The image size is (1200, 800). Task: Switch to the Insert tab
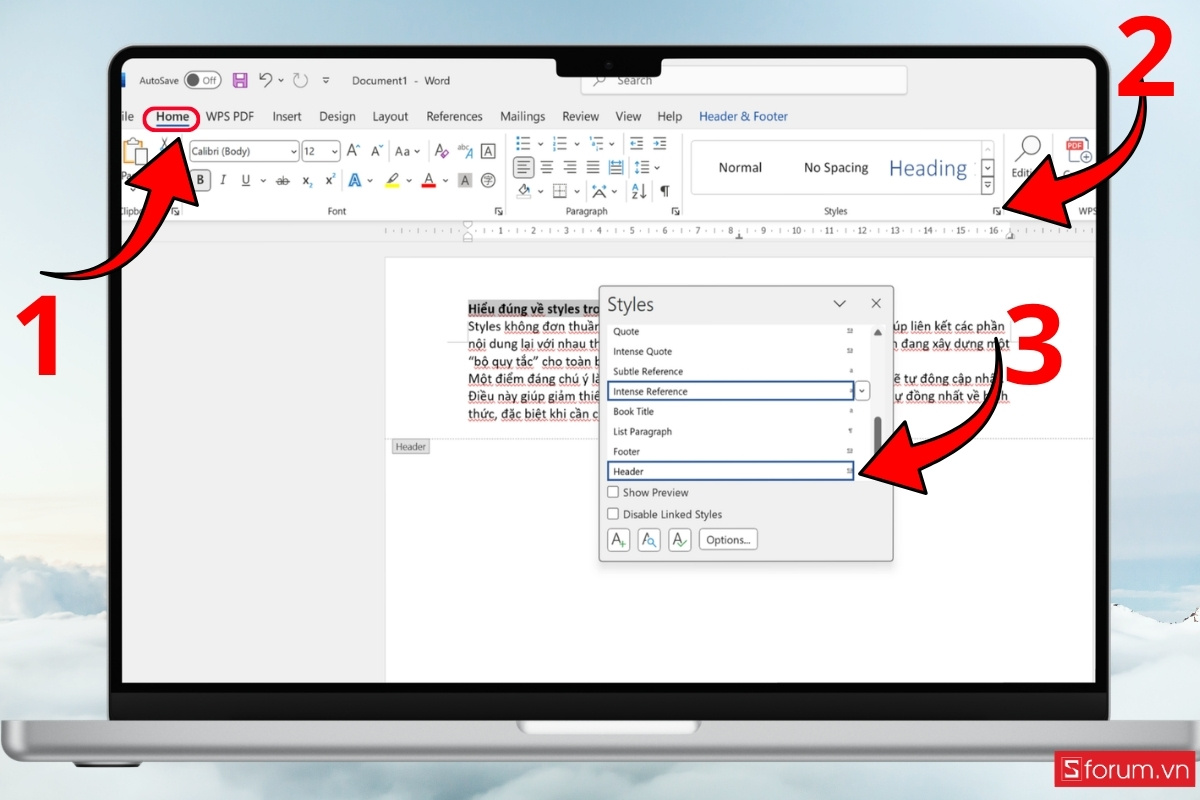[287, 116]
